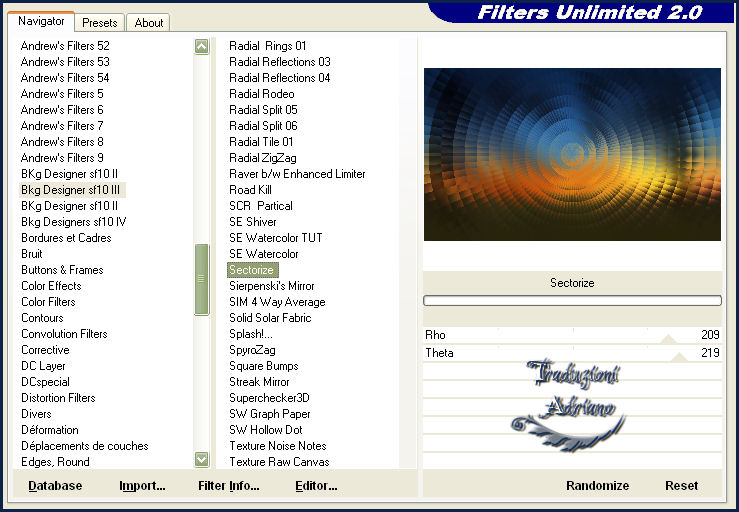Select Andrew's Filters 8 category

pos(62,142)
